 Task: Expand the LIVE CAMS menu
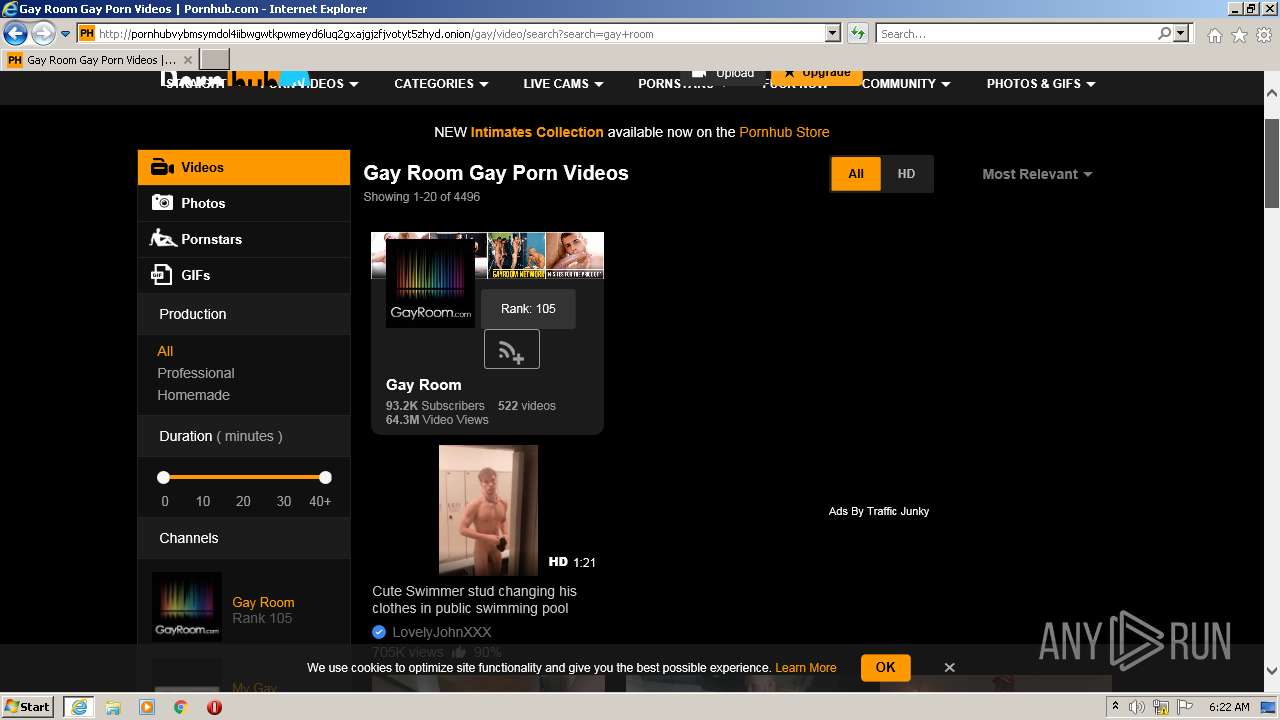[x=563, y=84]
